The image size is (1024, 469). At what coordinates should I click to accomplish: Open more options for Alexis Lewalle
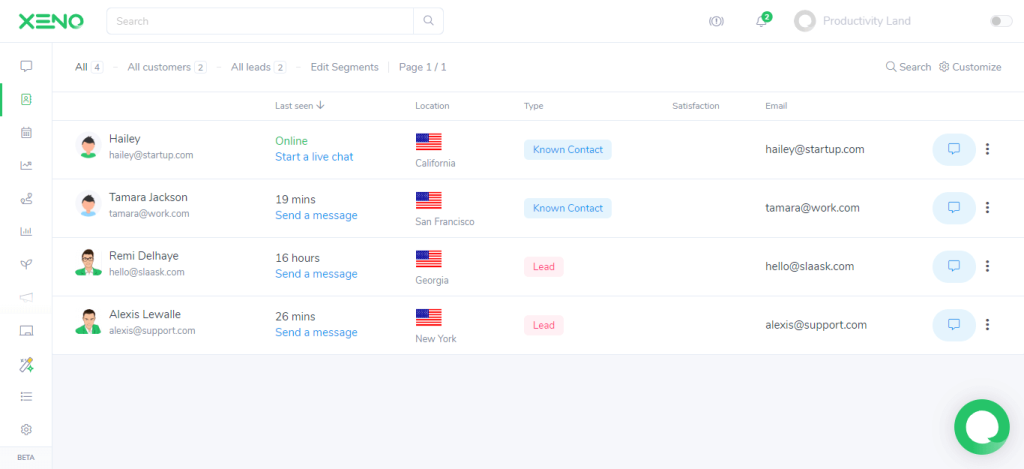[x=987, y=325]
